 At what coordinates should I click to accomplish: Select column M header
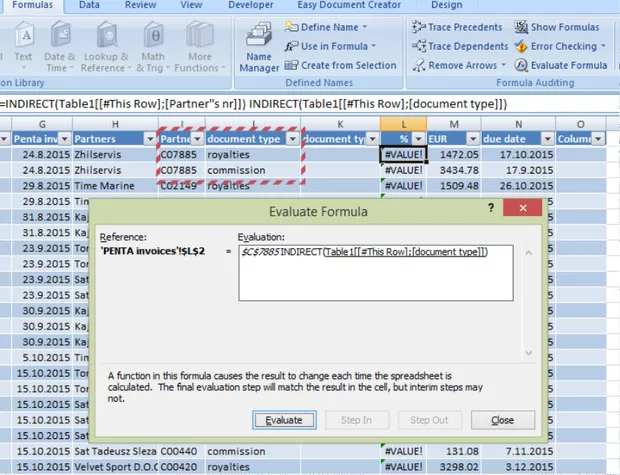point(454,124)
